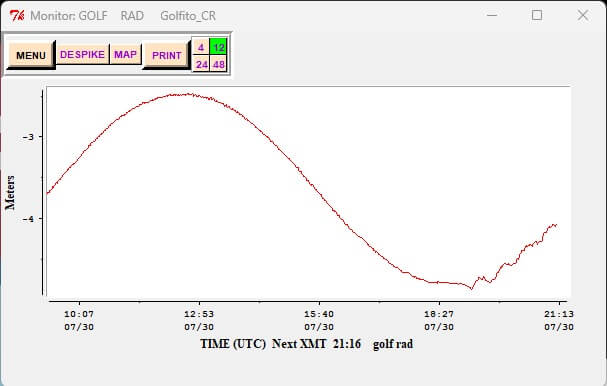Screen dimensions: 607x386
Task: Click the PRINT button
Action: point(166,55)
